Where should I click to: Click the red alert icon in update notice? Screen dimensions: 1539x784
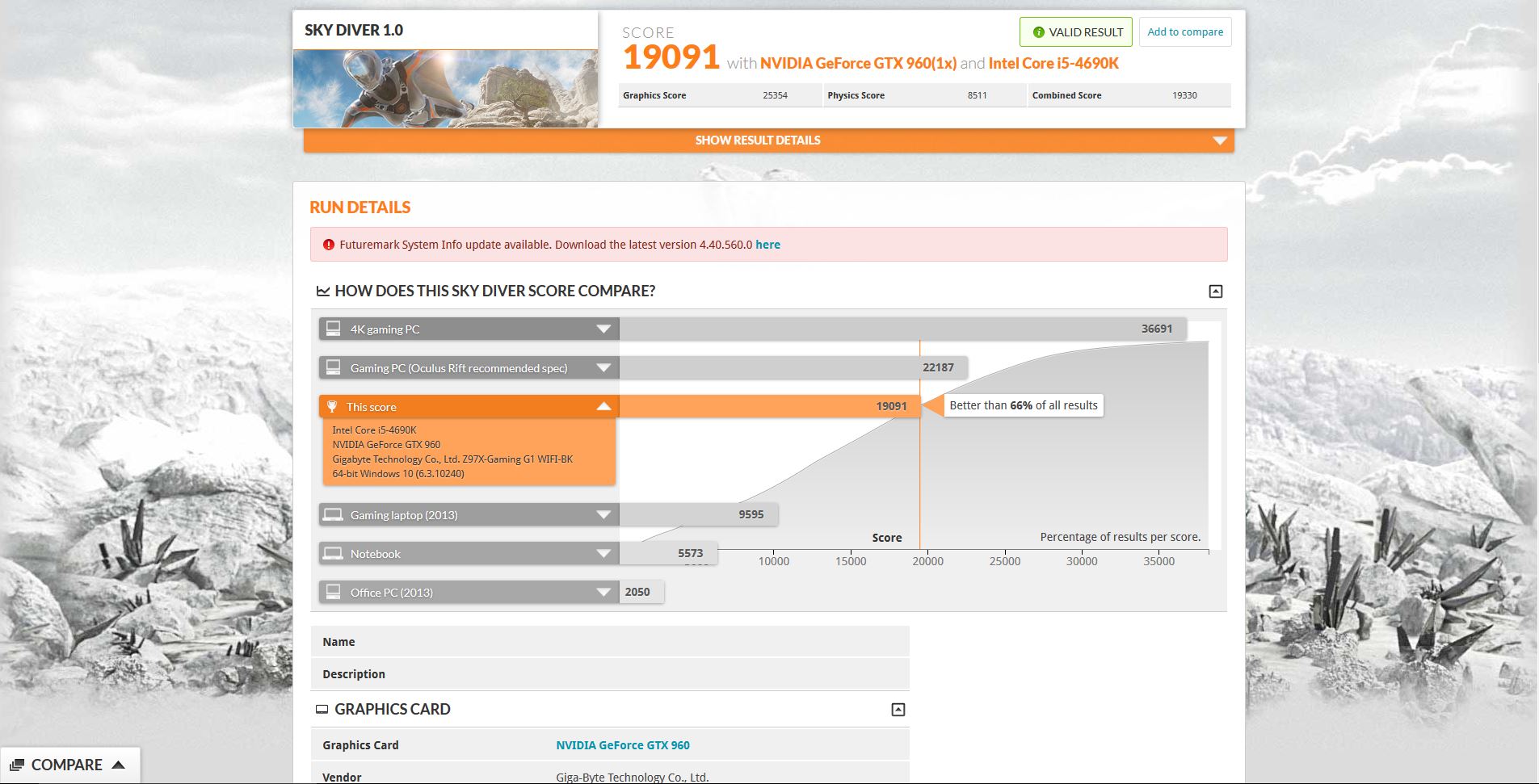coord(328,245)
